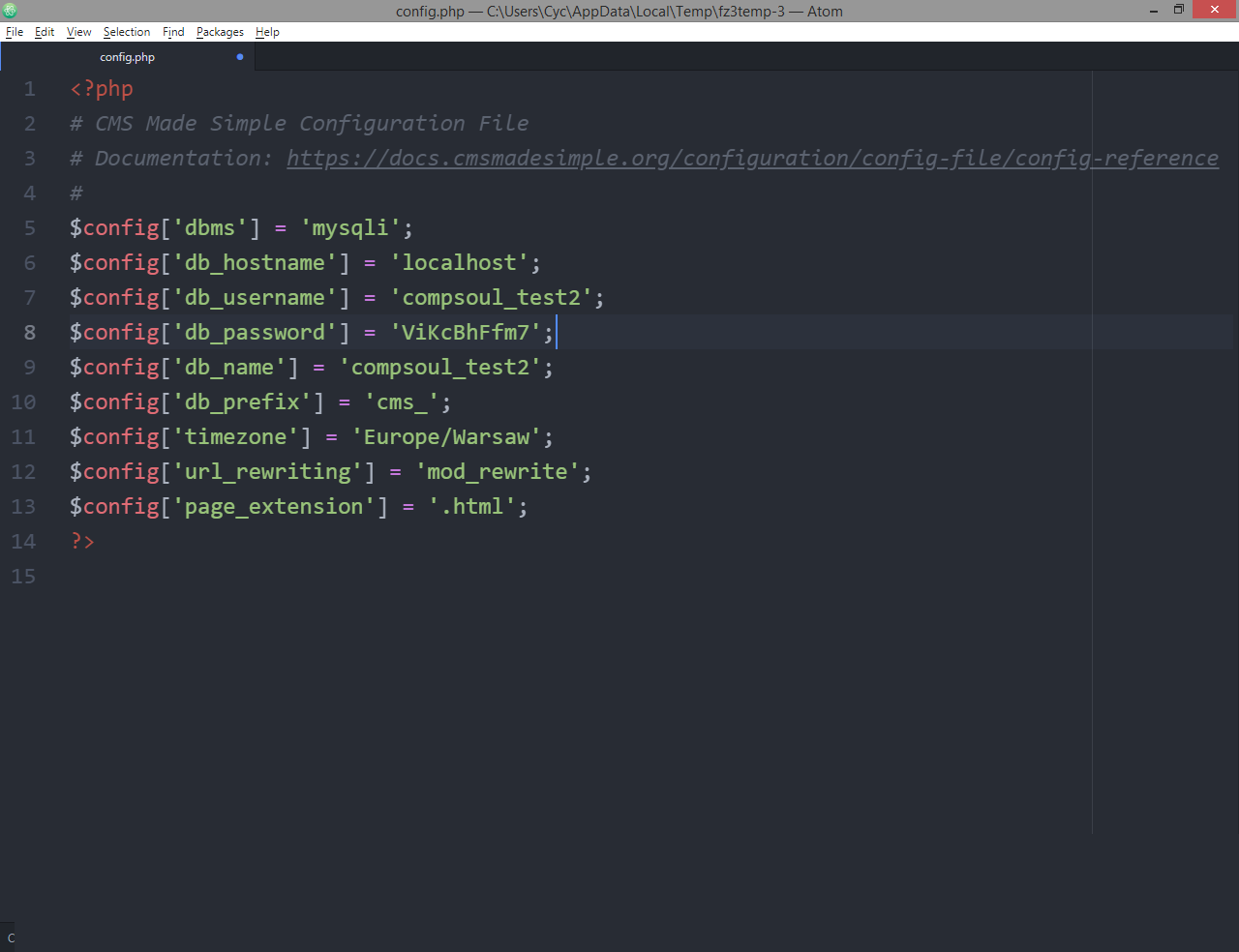This screenshot has height=952, width=1239.
Task: Open the File menu
Action: click(x=15, y=32)
